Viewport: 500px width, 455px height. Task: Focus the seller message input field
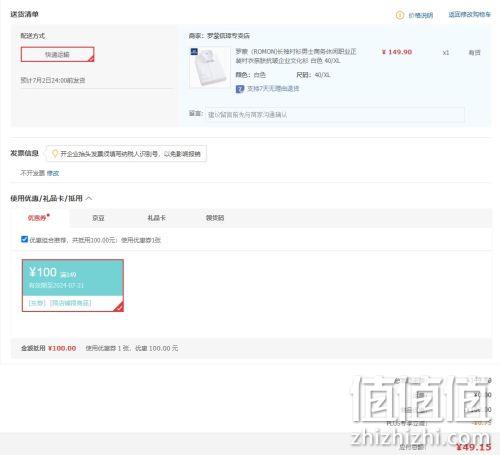[x=335, y=115]
